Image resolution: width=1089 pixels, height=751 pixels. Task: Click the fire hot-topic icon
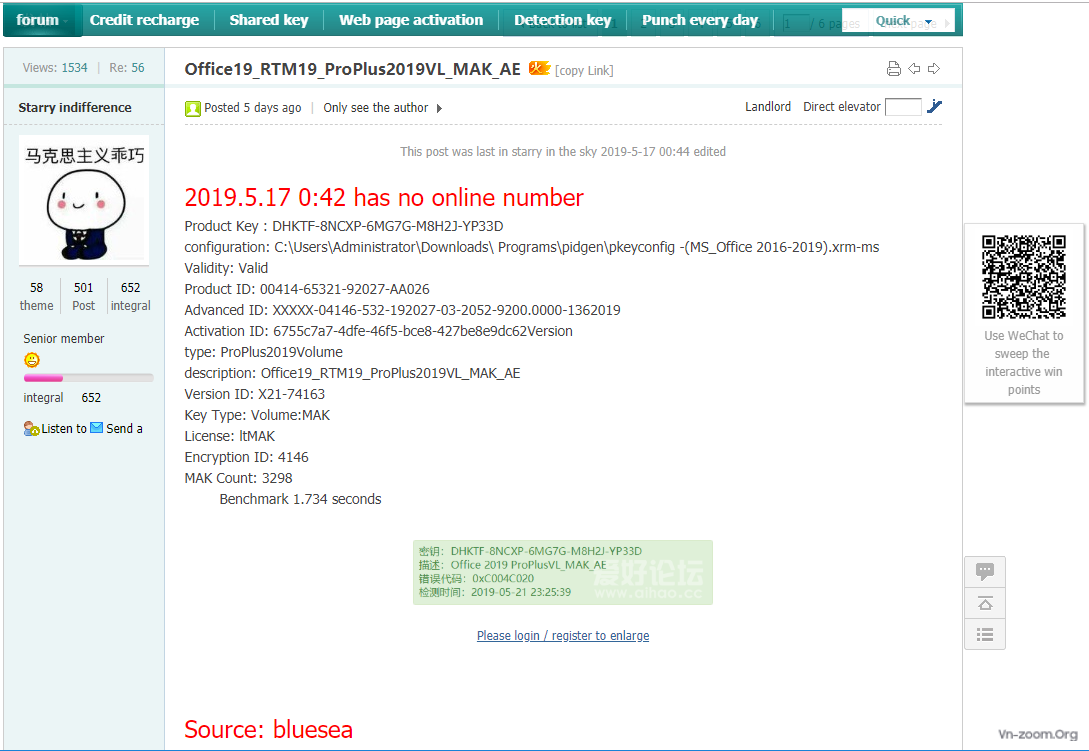click(x=539, y=68)
